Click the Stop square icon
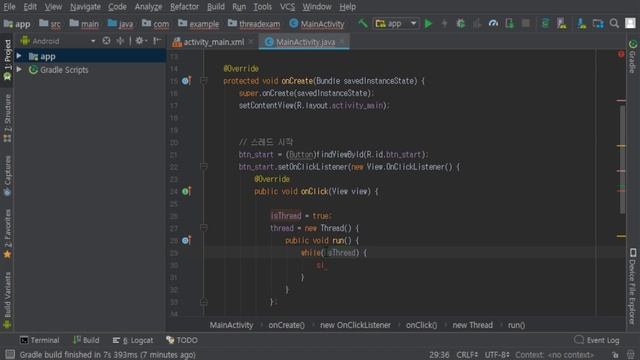Viewport: 640px width, 360px height. (x=526, y=24)
